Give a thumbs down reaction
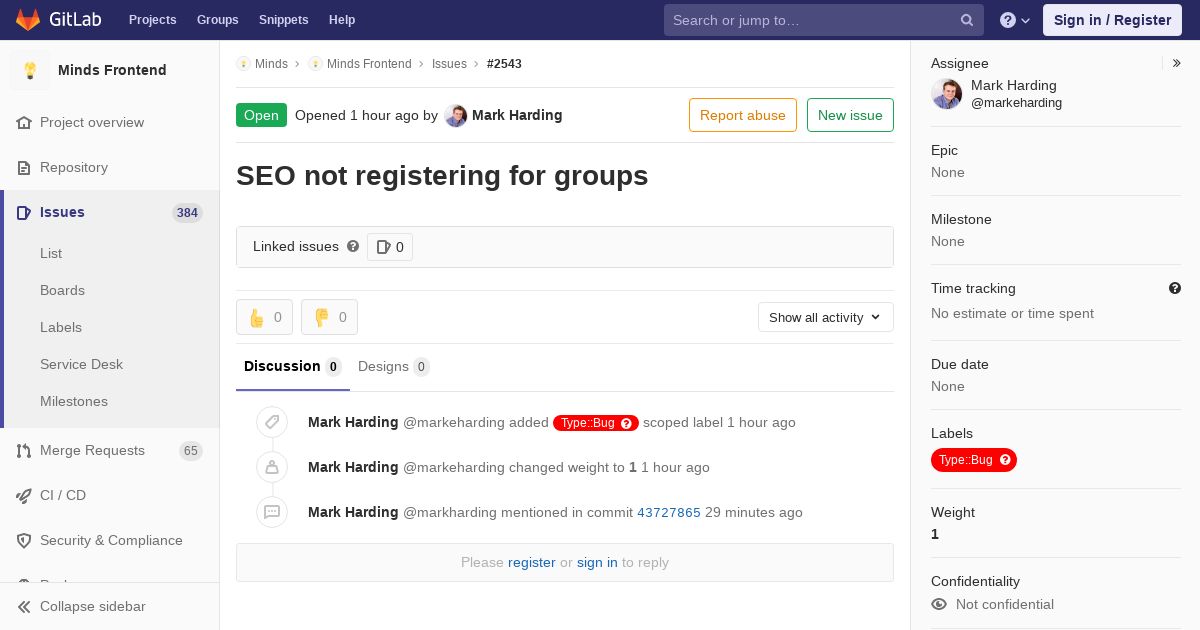This screenshot has height=630, width=1200. pyautogui.click(x=329, y=317)
